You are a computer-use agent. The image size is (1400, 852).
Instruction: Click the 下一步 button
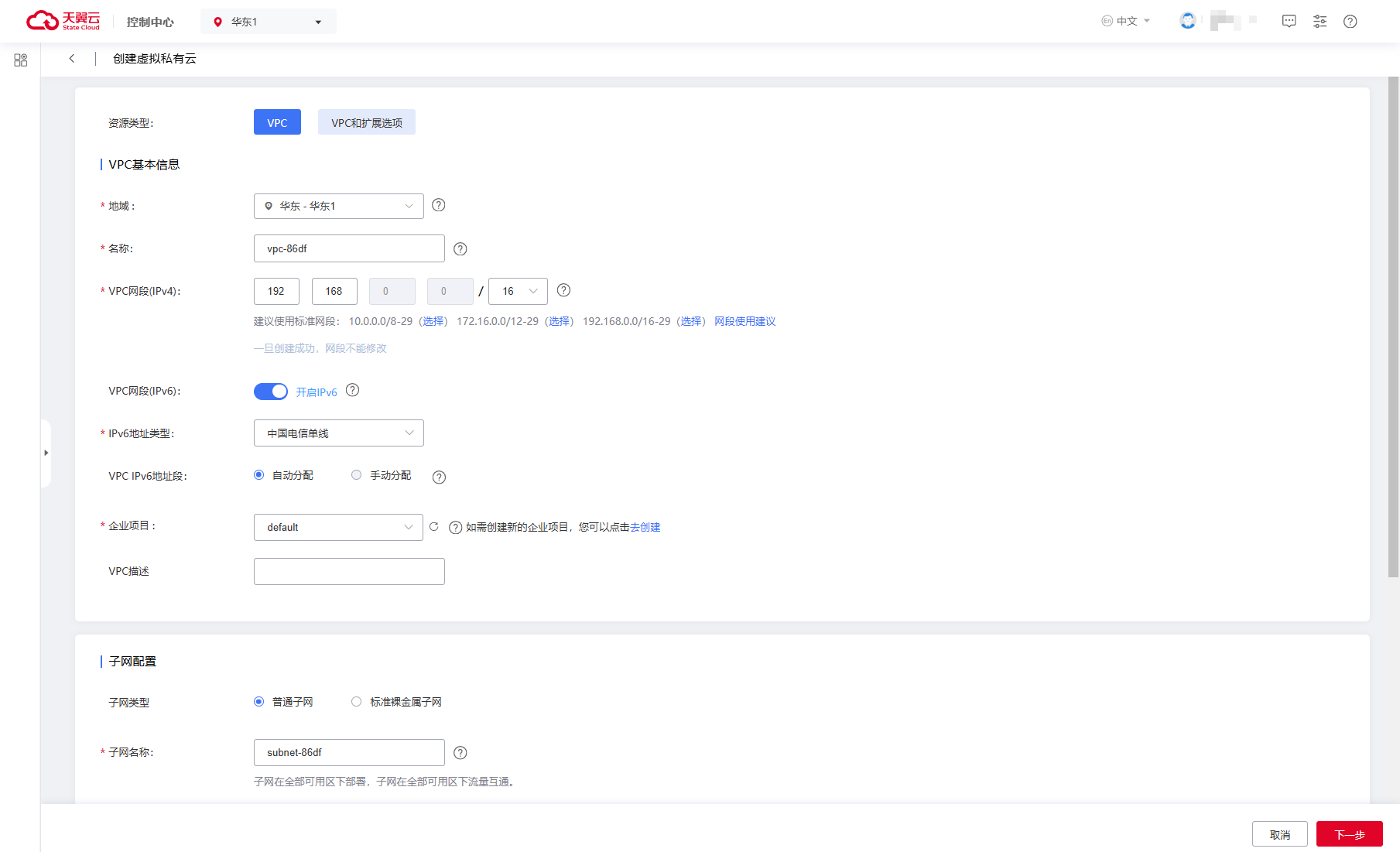tap(1350, 834)
